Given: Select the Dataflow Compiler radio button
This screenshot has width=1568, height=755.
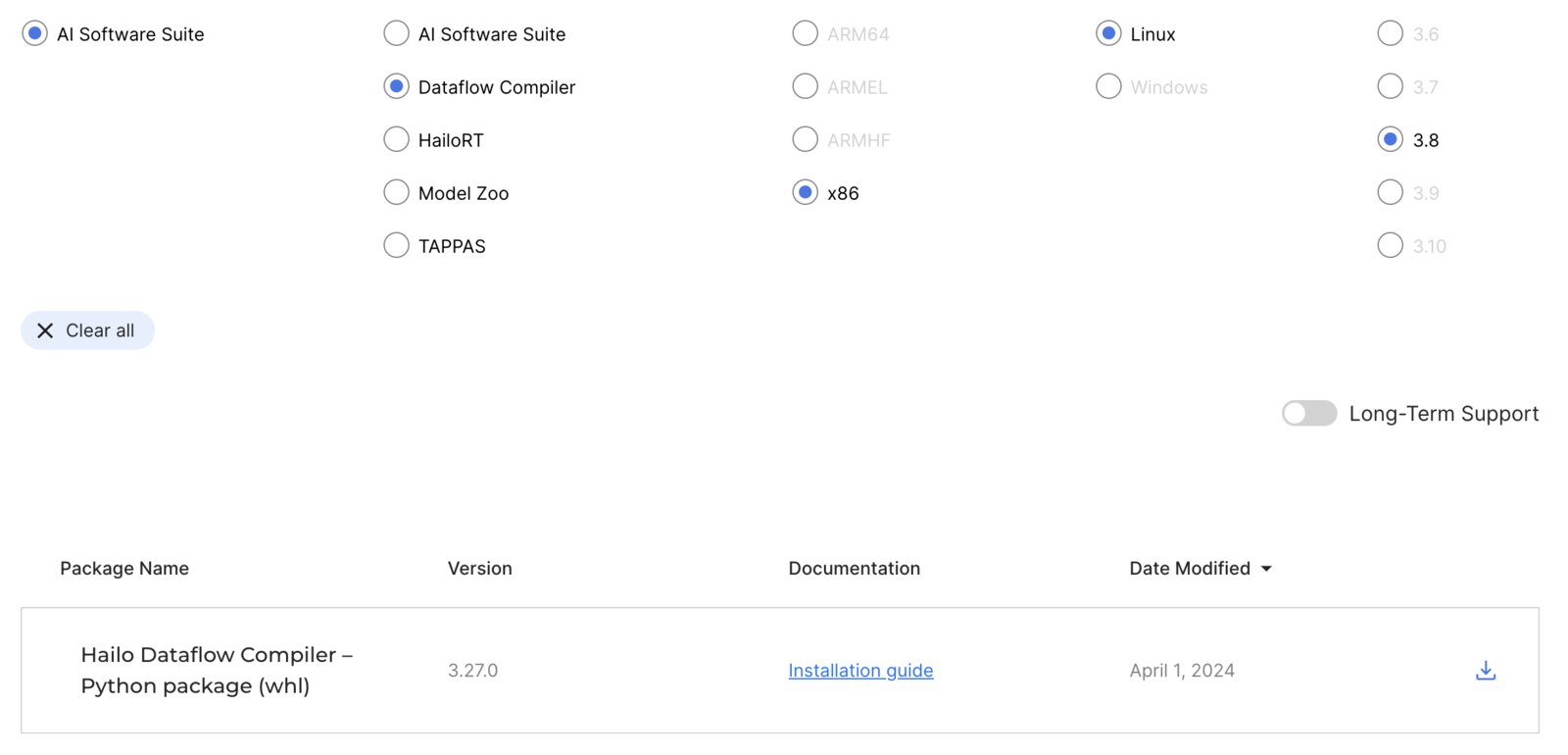Looking at the screenshot, I should tap(396, 87).
